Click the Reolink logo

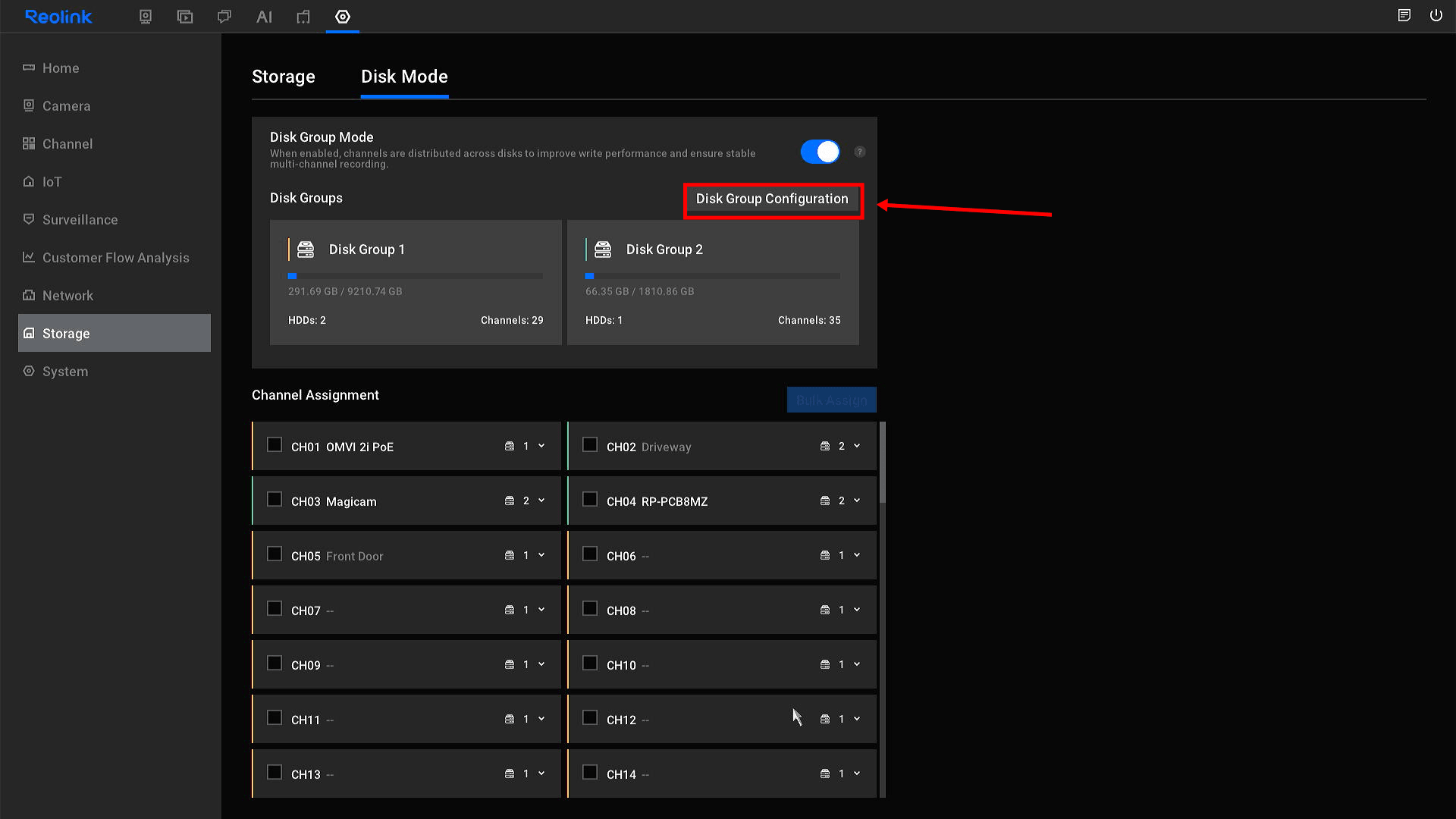[58, 17]
